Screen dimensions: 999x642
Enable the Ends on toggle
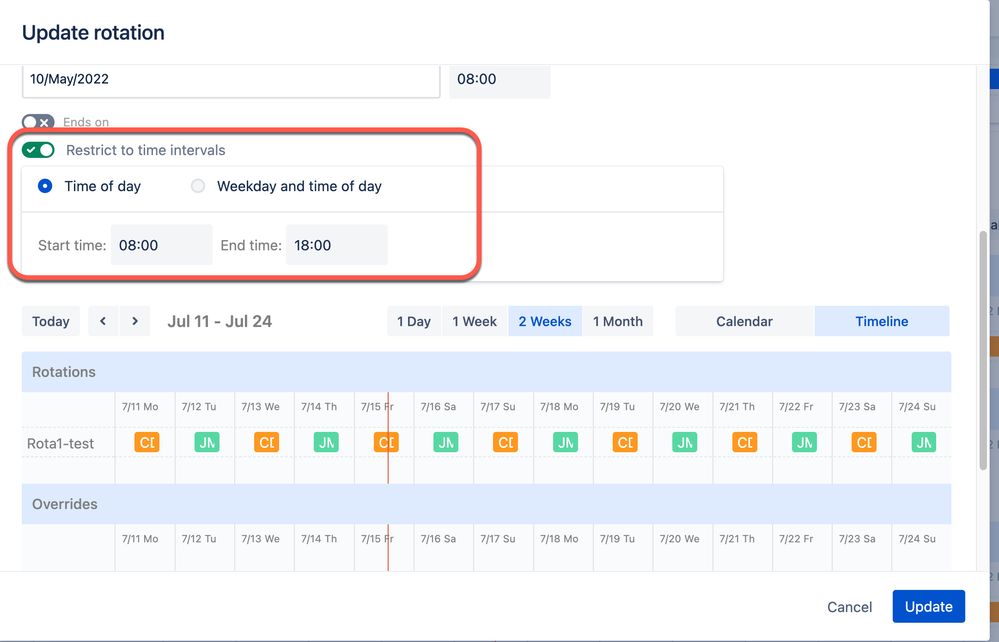[x=38, y=122]
